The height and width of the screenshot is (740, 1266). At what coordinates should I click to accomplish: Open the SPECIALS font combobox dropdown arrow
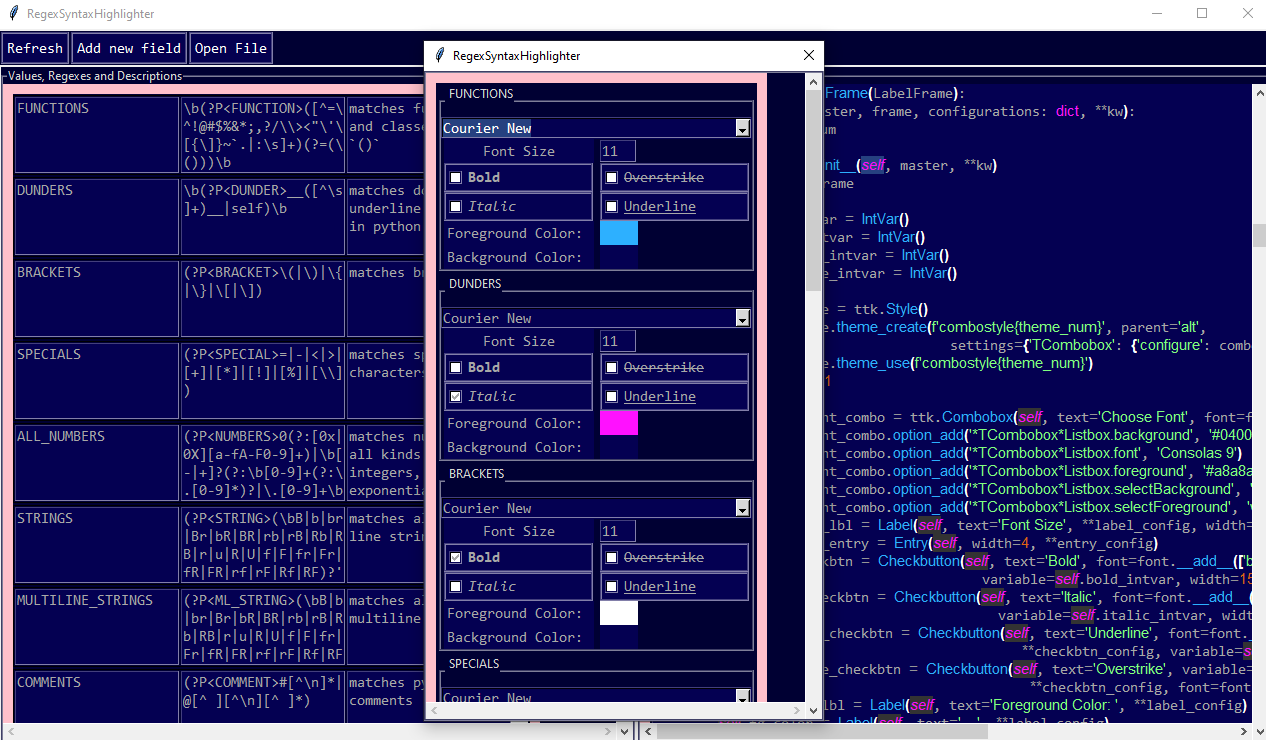coord(742,697)
